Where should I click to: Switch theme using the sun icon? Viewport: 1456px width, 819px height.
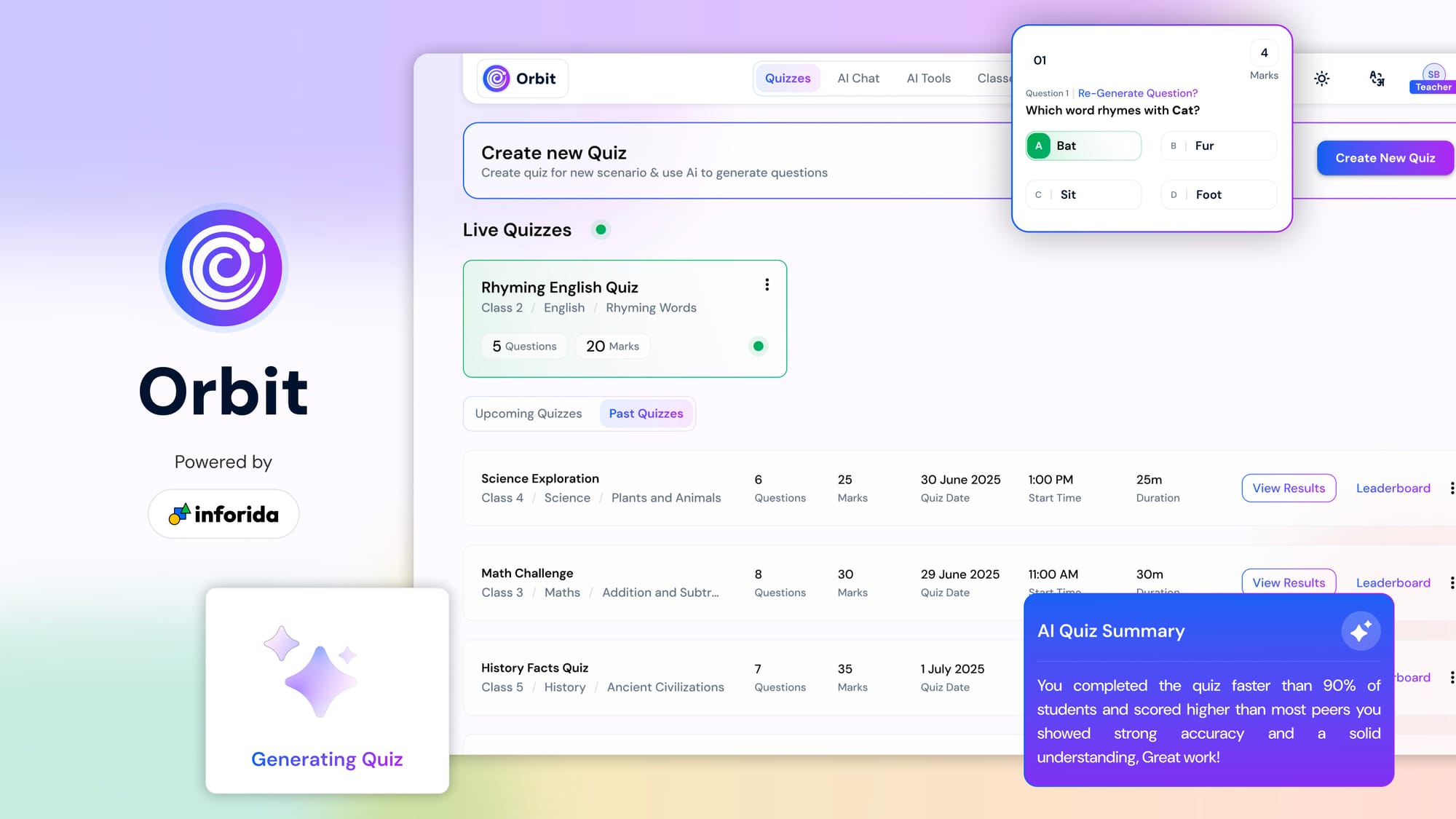1322,79
